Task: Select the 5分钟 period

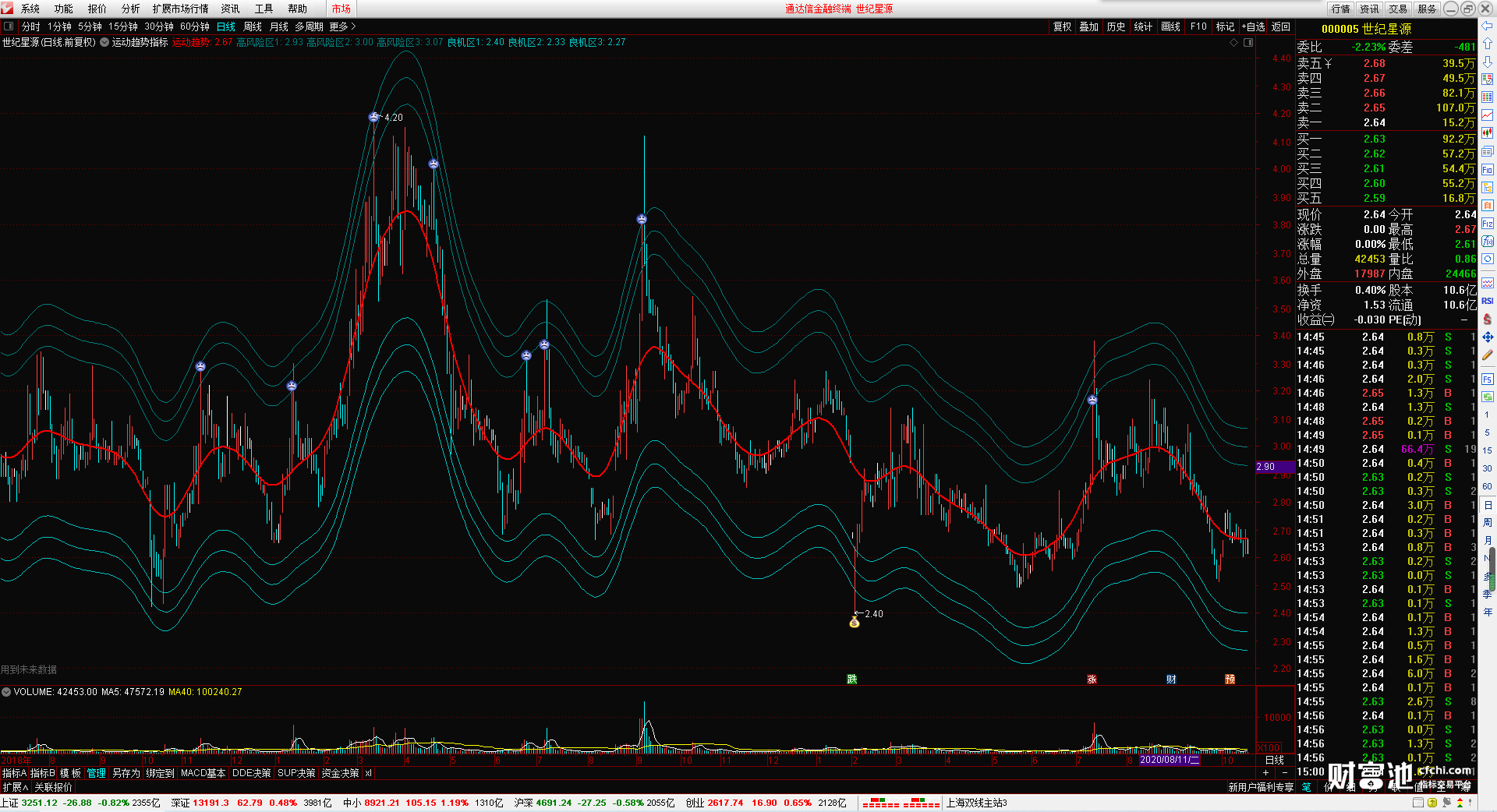Action: 90,26
